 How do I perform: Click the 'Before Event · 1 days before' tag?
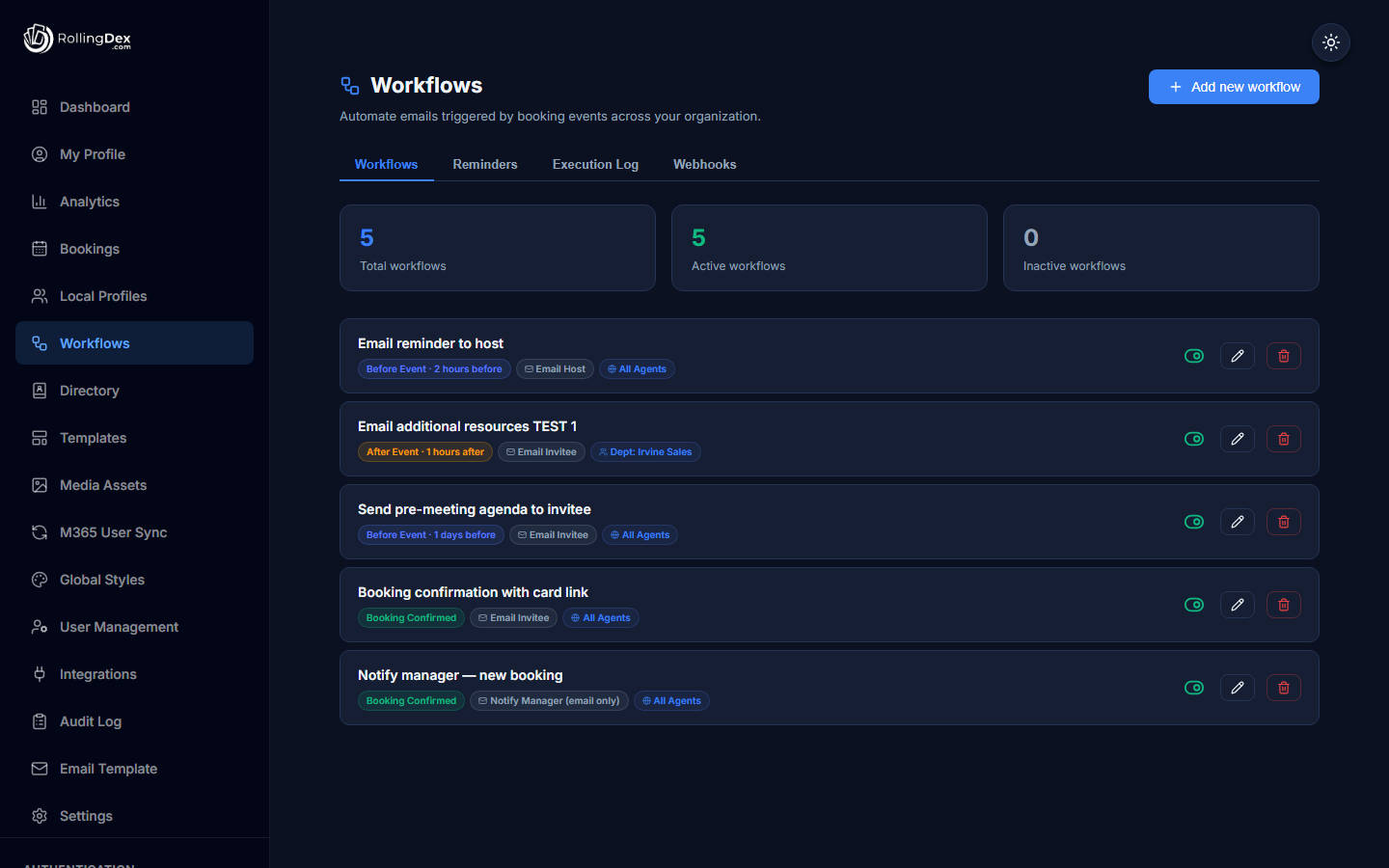(x=431, y=535)
